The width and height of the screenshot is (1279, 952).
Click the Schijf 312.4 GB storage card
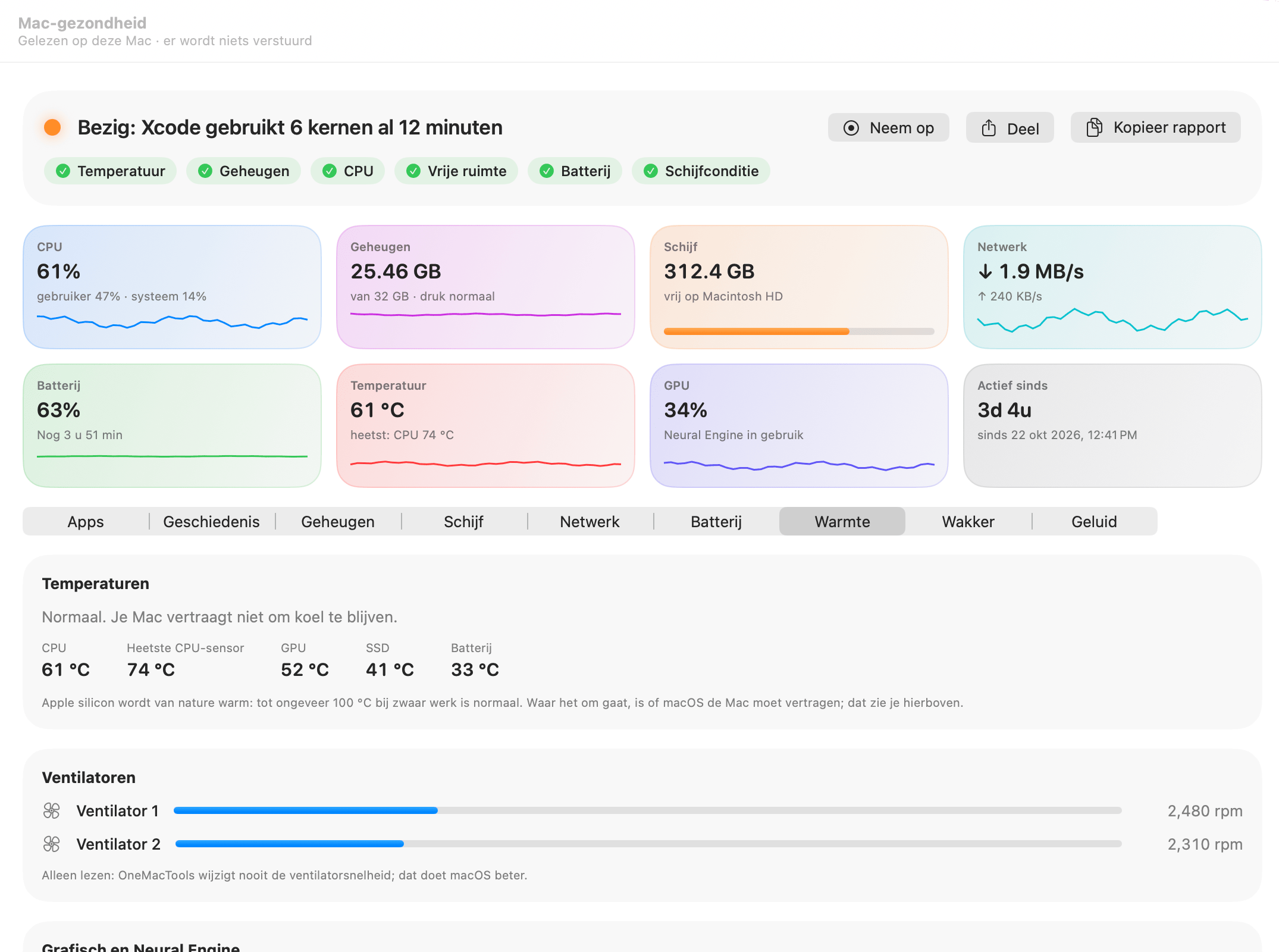798,287
